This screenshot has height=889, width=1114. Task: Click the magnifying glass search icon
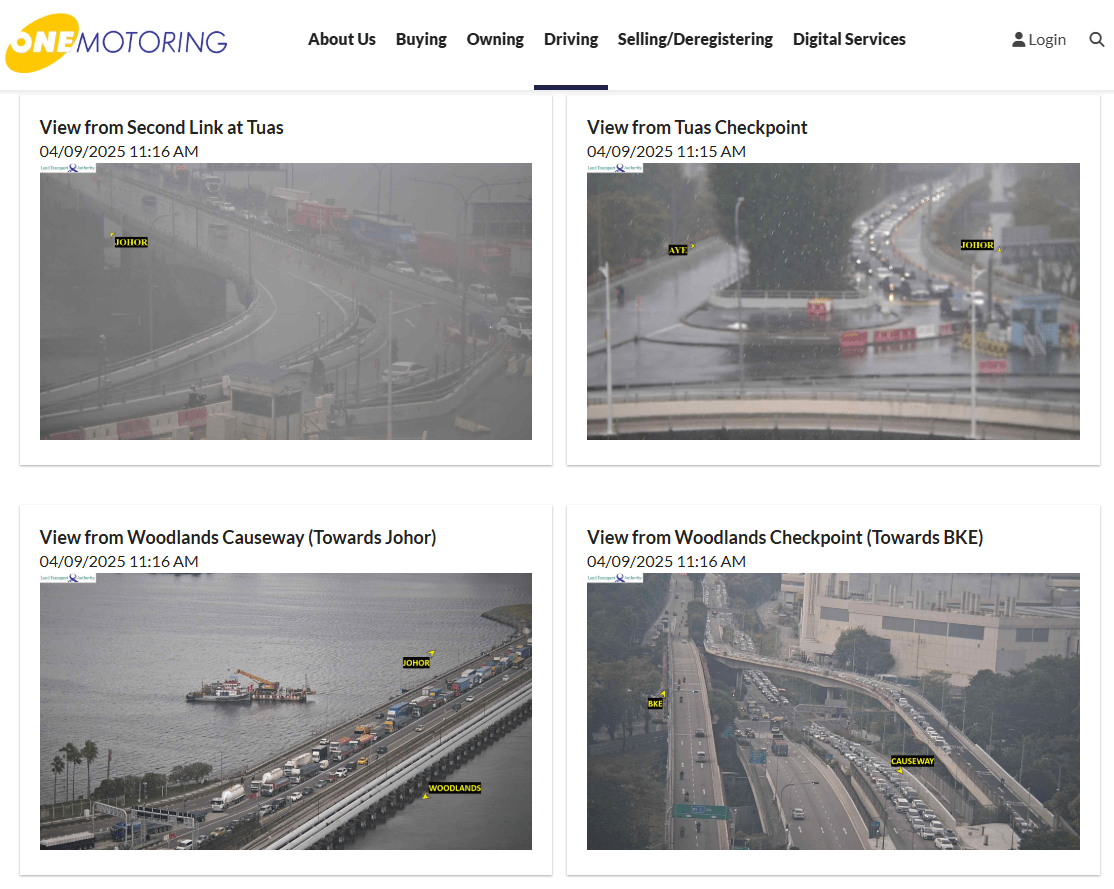click(1097, 40)
